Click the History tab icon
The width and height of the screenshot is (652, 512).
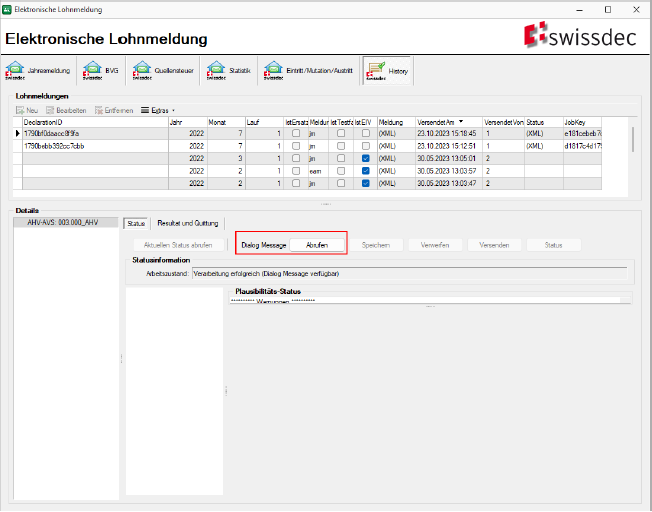tap(376, 68)
